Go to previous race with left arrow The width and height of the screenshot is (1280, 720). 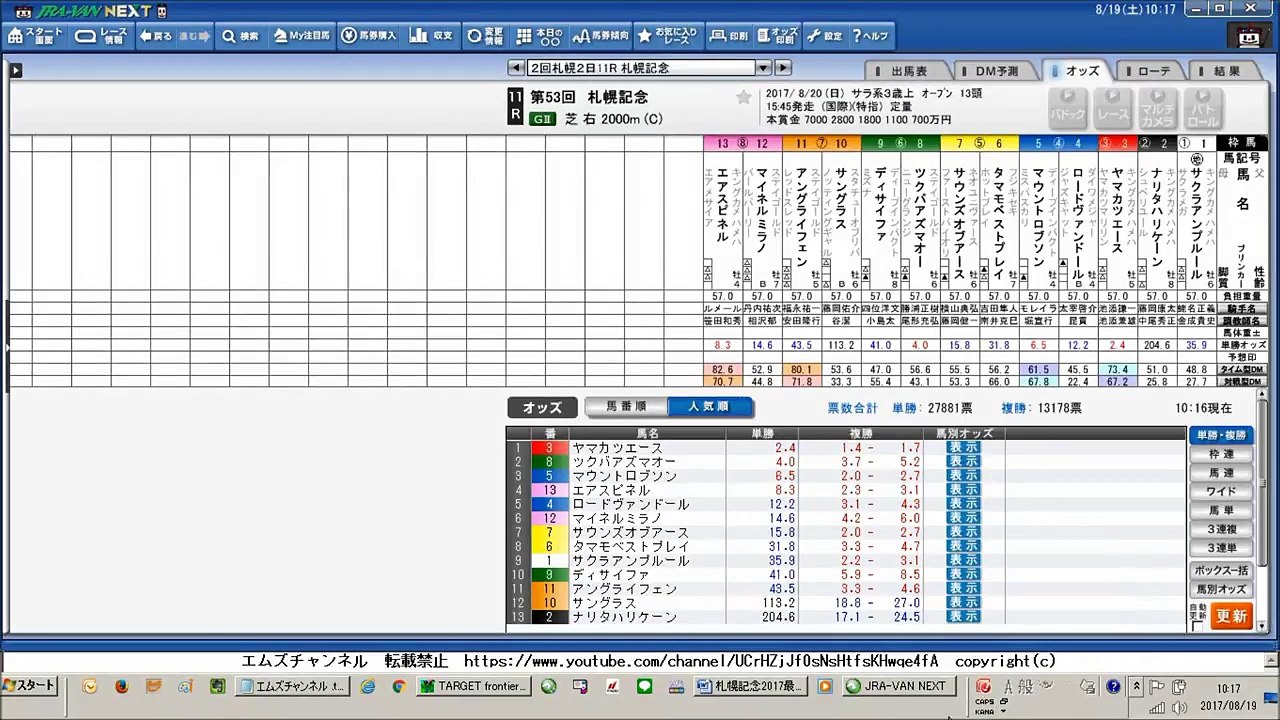pyautogui.click(x=516, y=68)
